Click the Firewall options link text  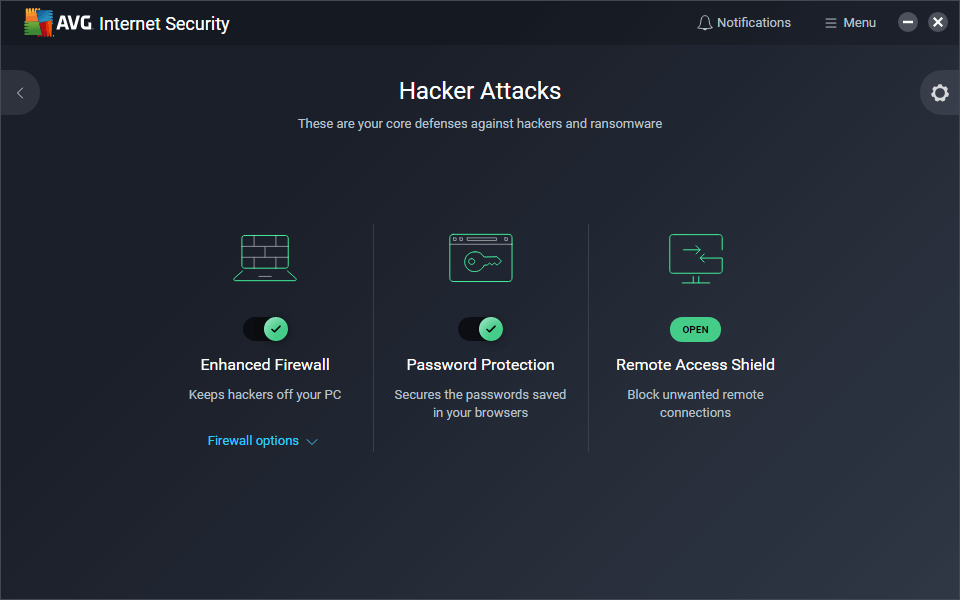253,441
